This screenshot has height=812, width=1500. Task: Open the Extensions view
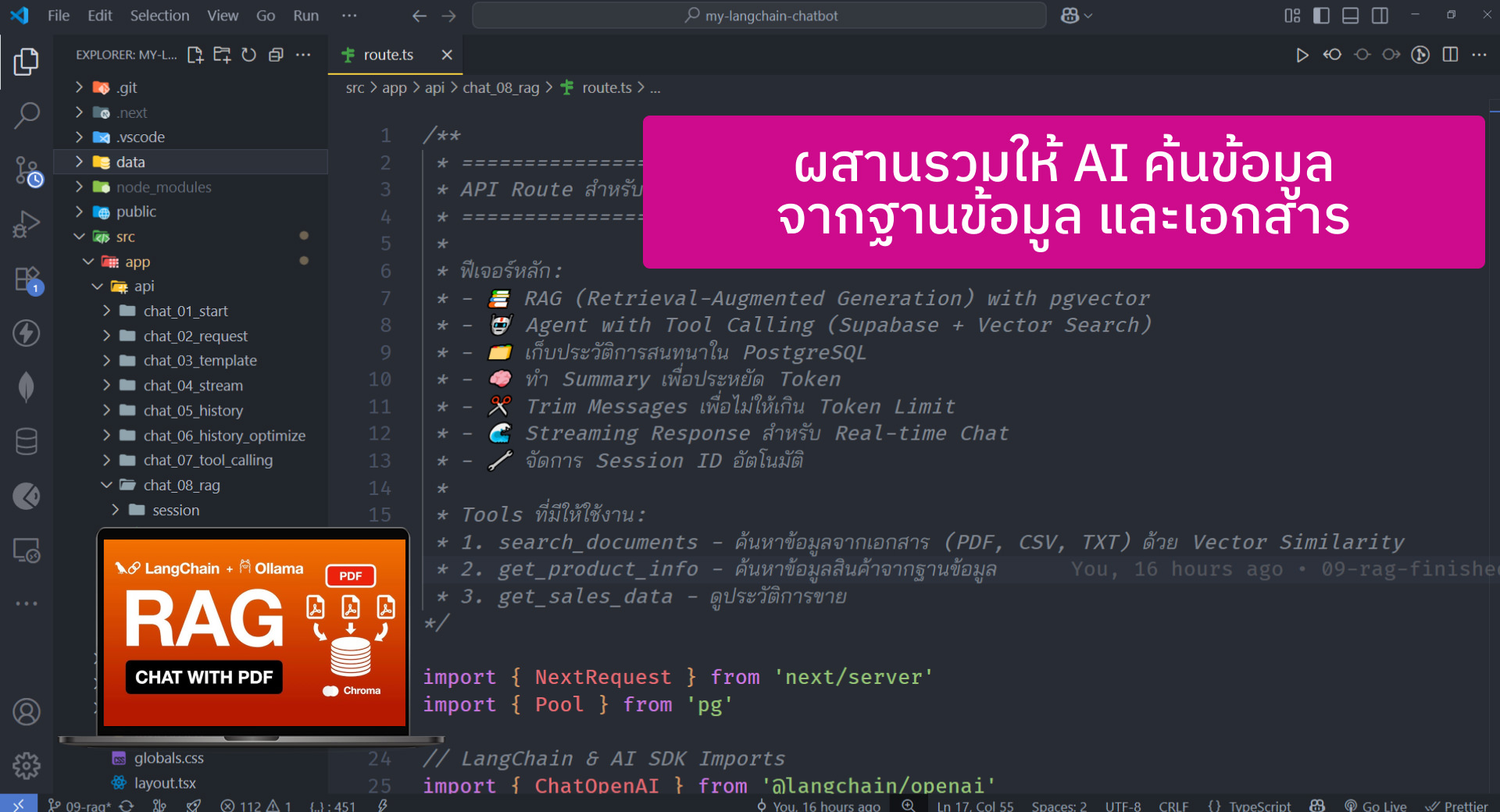(27, 279)
